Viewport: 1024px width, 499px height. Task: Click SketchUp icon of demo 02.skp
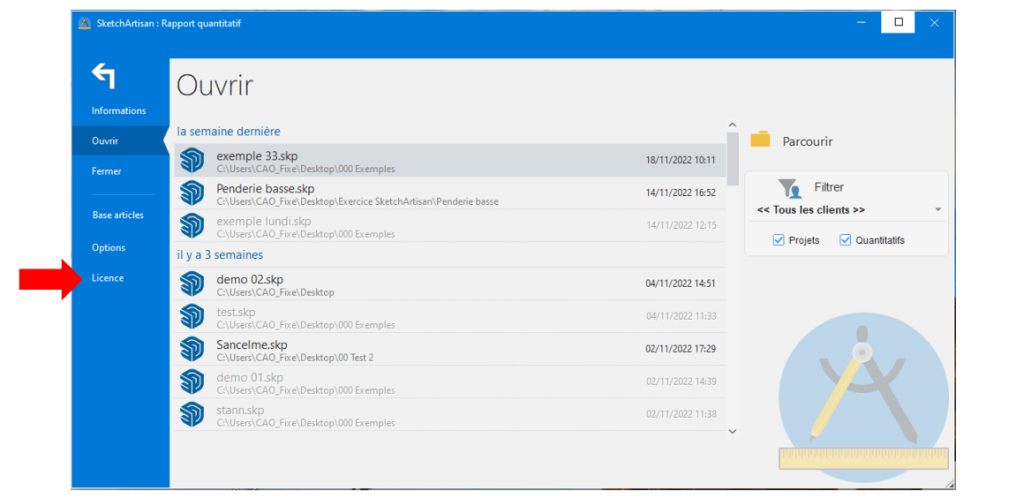click(x=192, y=284)
